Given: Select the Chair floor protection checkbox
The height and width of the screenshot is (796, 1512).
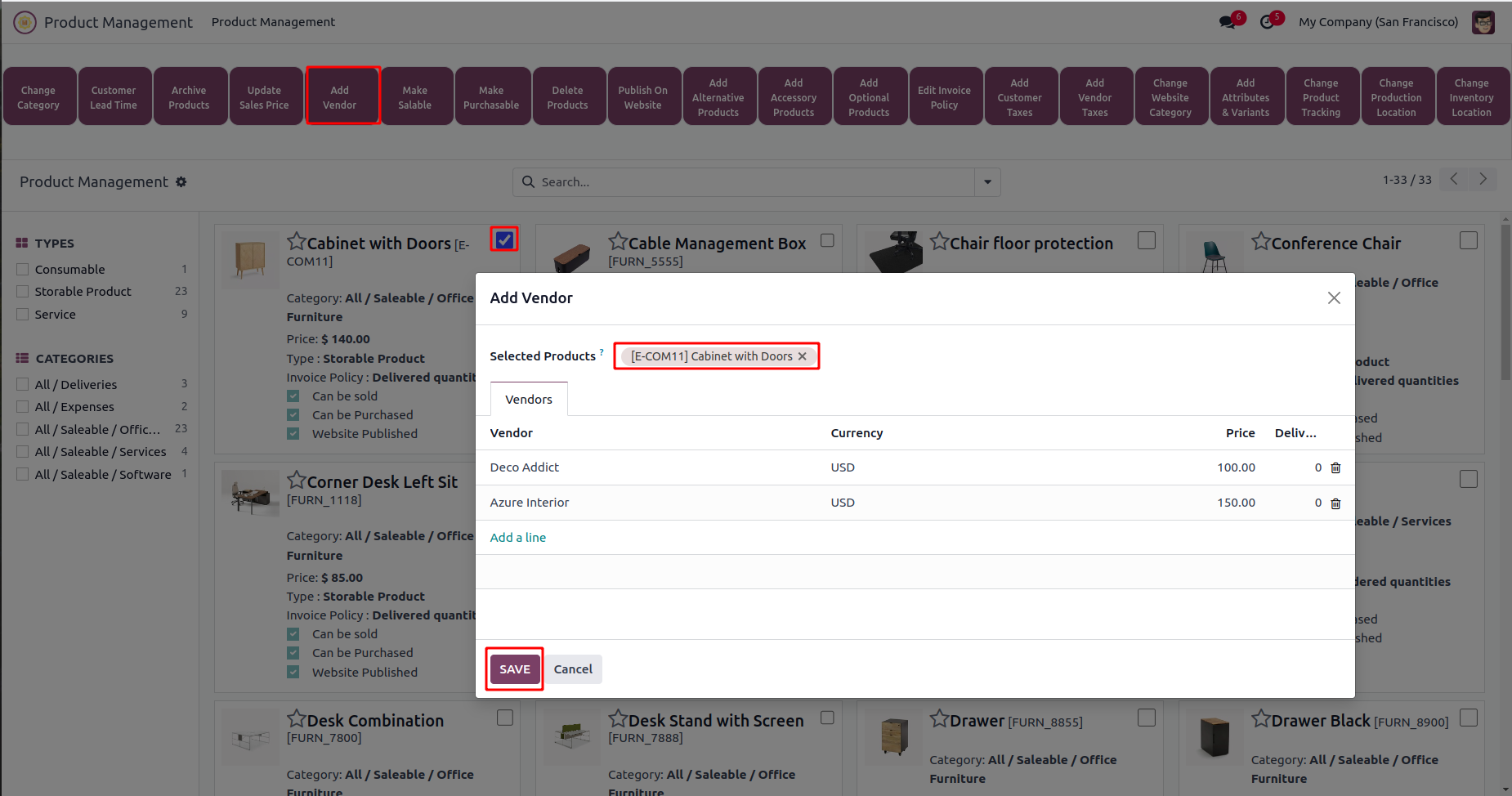Looking at the screenshot, I should coord(1147,240).
